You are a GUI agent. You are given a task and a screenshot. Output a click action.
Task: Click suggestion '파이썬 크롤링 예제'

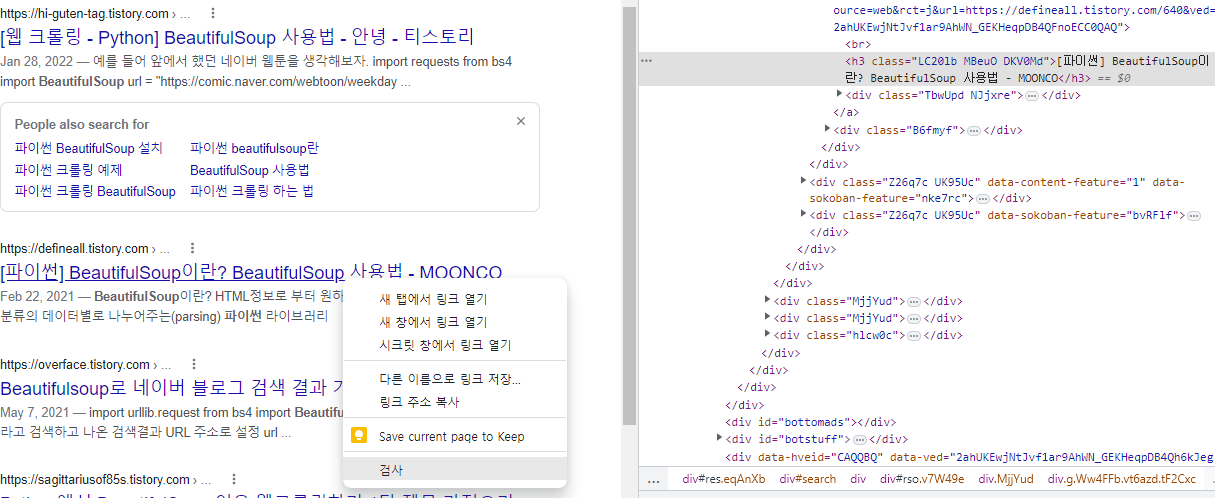click(69, 170)
